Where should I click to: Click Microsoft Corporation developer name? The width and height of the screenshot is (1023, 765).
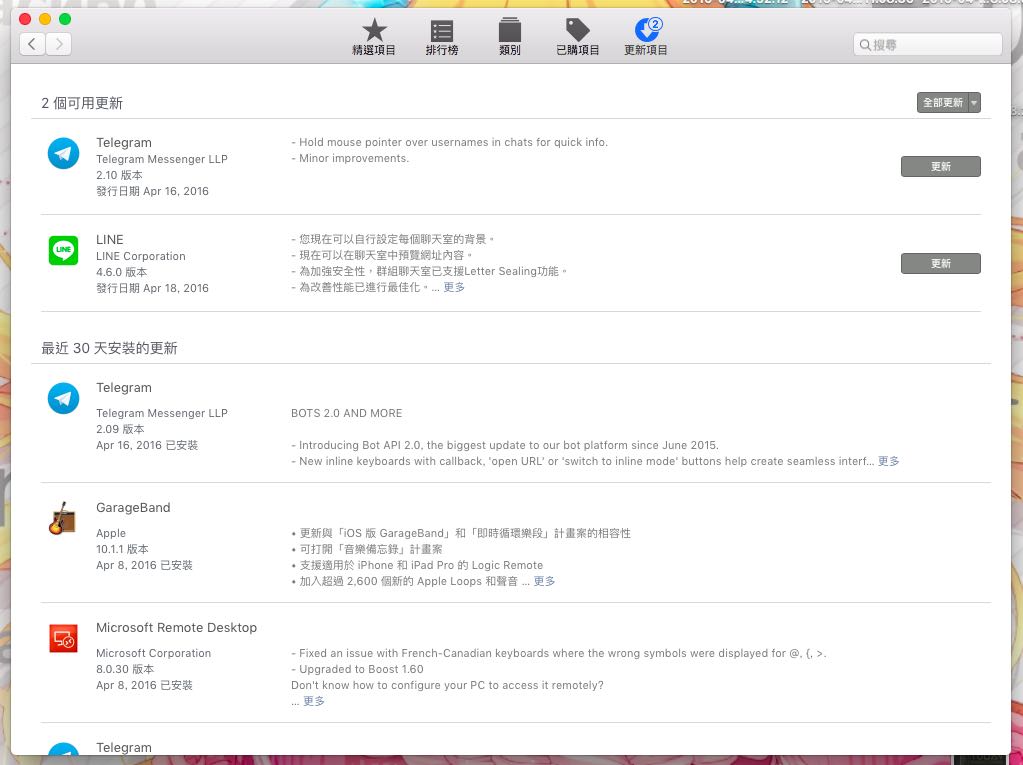[x=153, y=653]
